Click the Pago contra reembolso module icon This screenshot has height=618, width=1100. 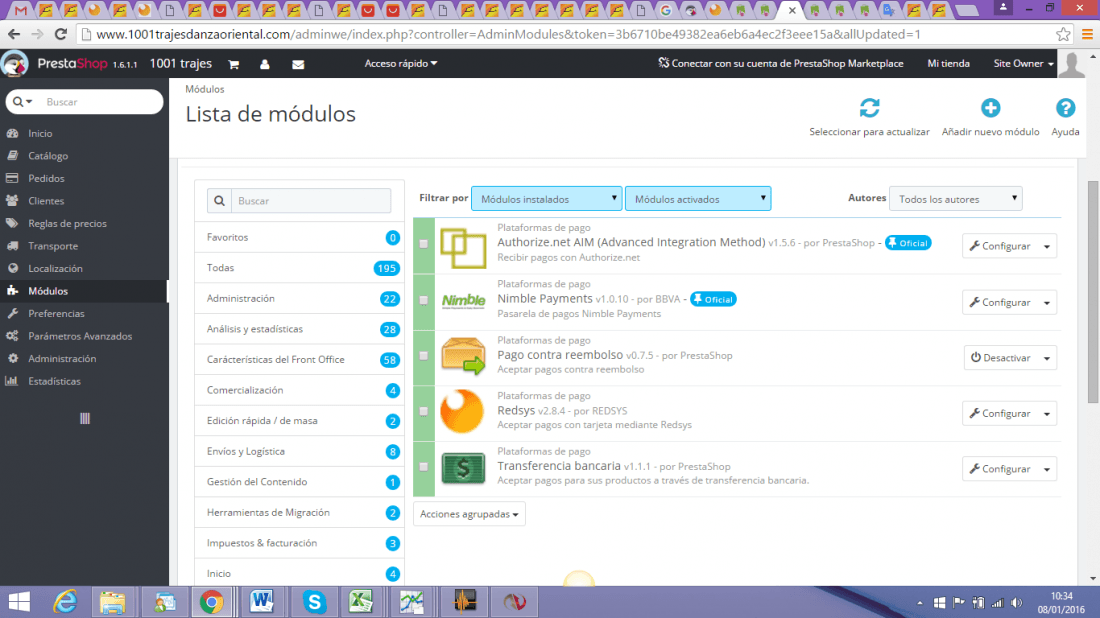point(463,356)
